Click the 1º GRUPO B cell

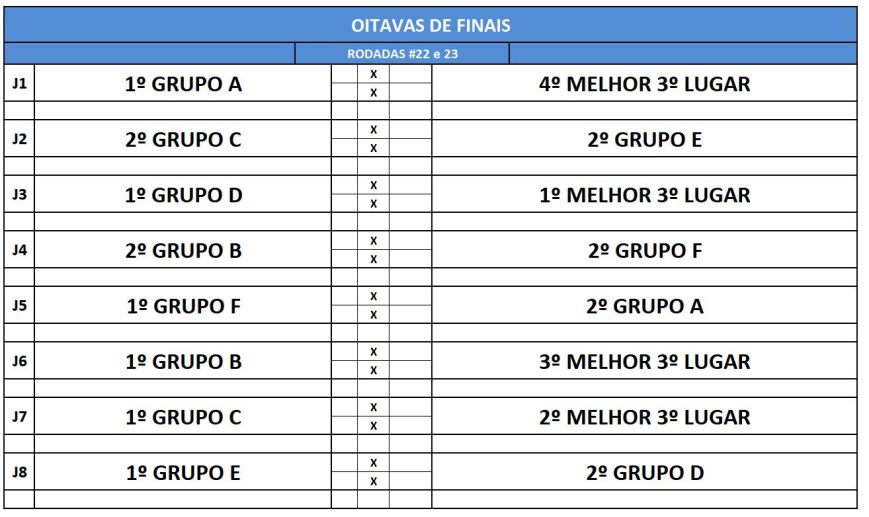pyautogui.click(x=183, y=361)
